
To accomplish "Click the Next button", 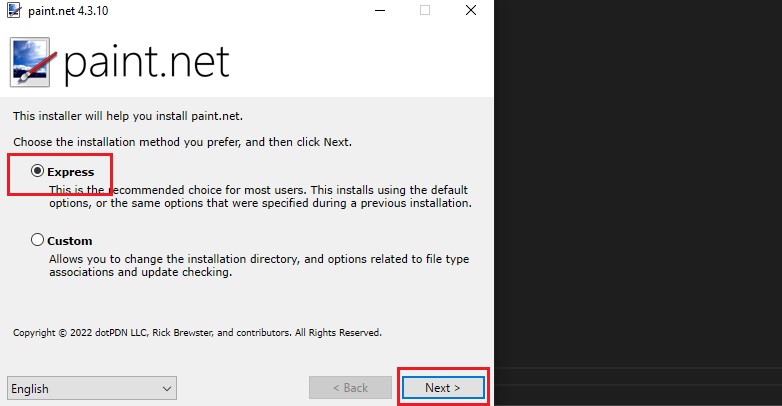I will pyautogui.click(x=443, y=388).
